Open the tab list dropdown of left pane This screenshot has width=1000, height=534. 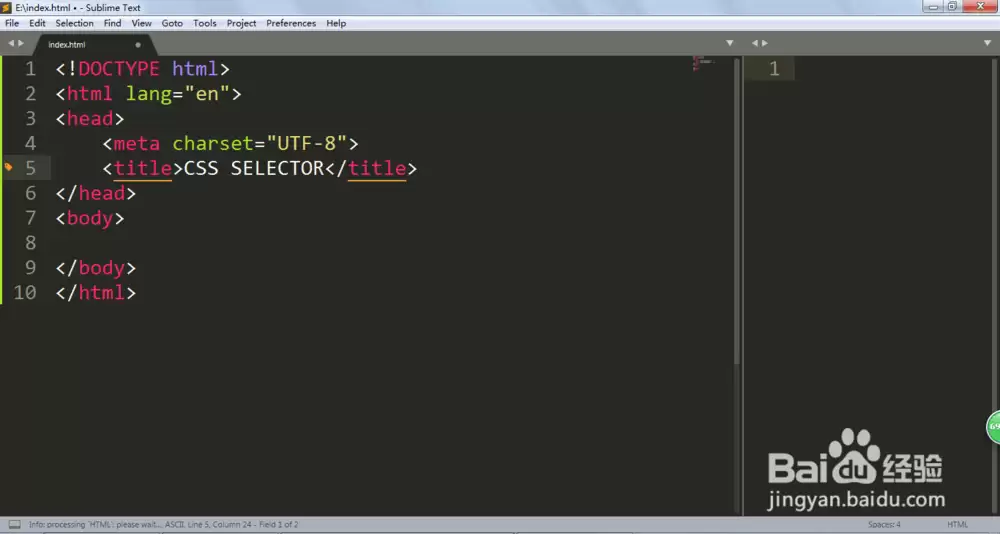pyautogui.click(x=730, y=43)
